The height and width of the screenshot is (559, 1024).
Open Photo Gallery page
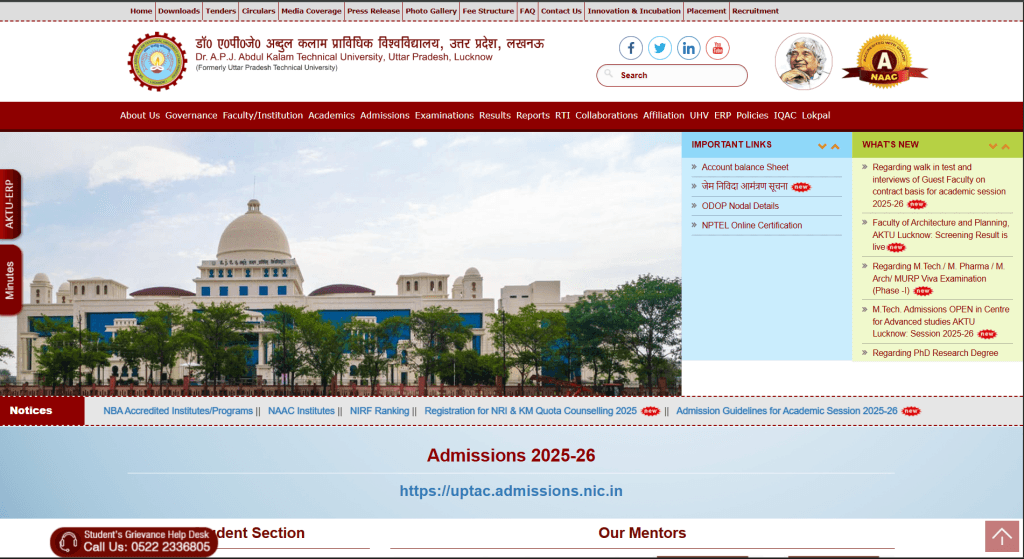click(431, 11)
